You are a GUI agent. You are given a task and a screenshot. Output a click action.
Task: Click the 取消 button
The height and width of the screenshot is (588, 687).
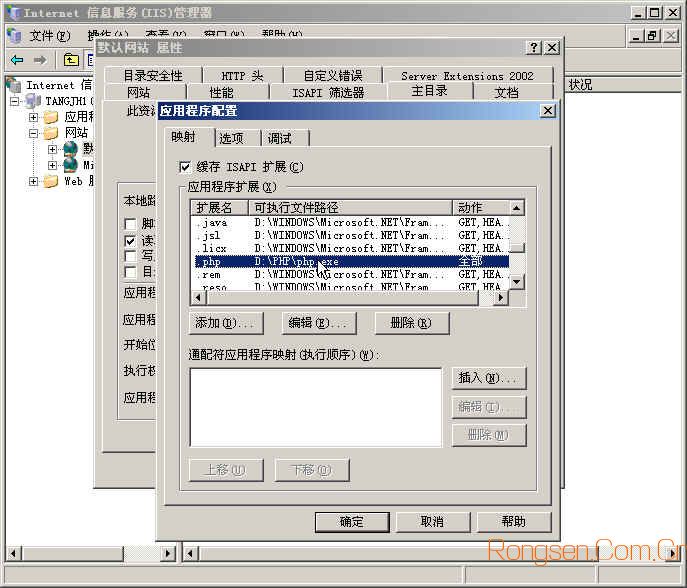pos(433,521)
